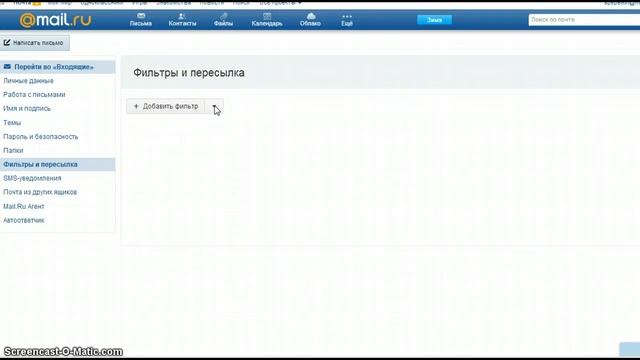The height and width of the screenshot is (360, 640).
Task: Select Фильтры и пересылка sidebar item
Action: click(58, 164)
